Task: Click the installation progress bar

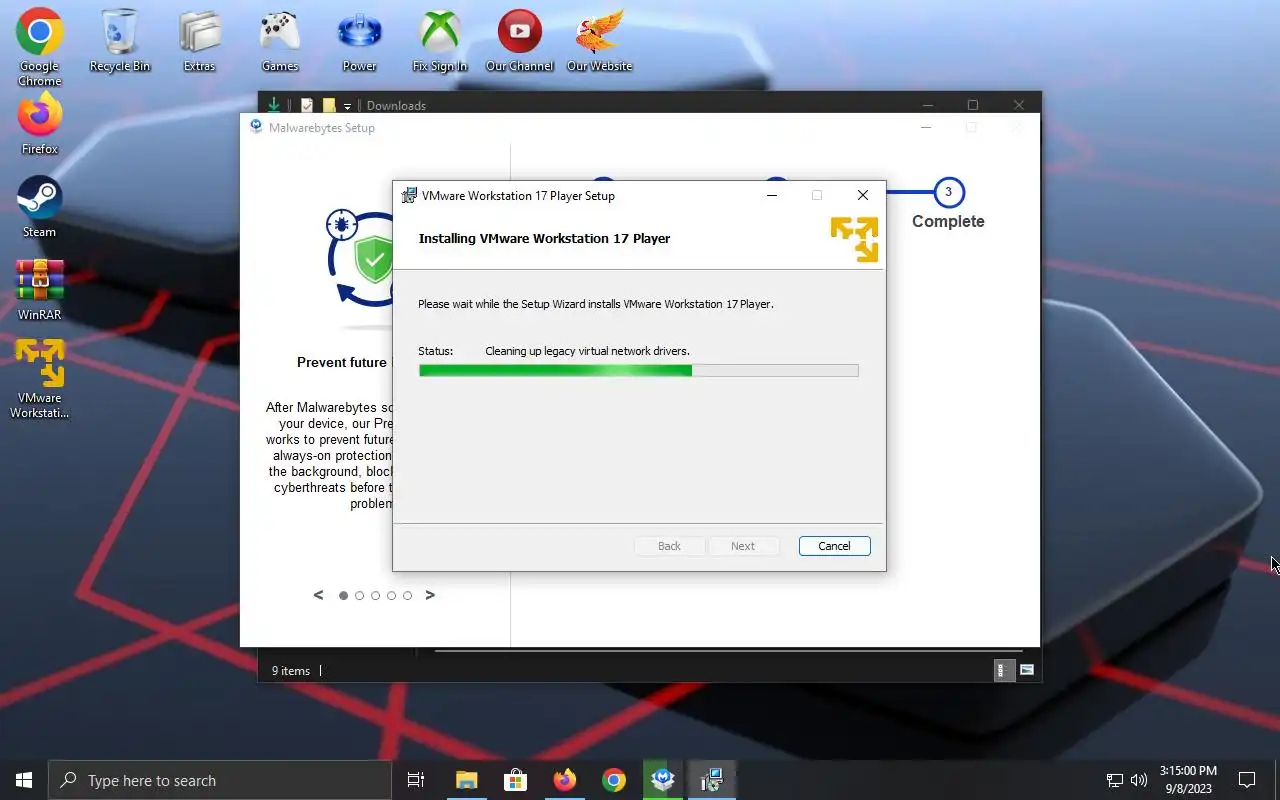Action: [x=638, y=370]
